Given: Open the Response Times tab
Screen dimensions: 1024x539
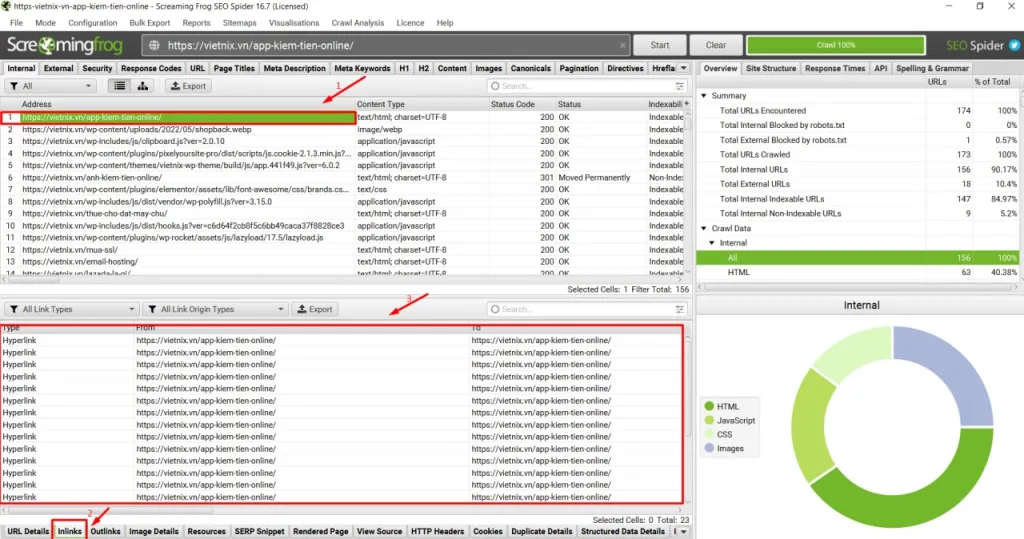Looking at the screenshot, I should (835, 68).
